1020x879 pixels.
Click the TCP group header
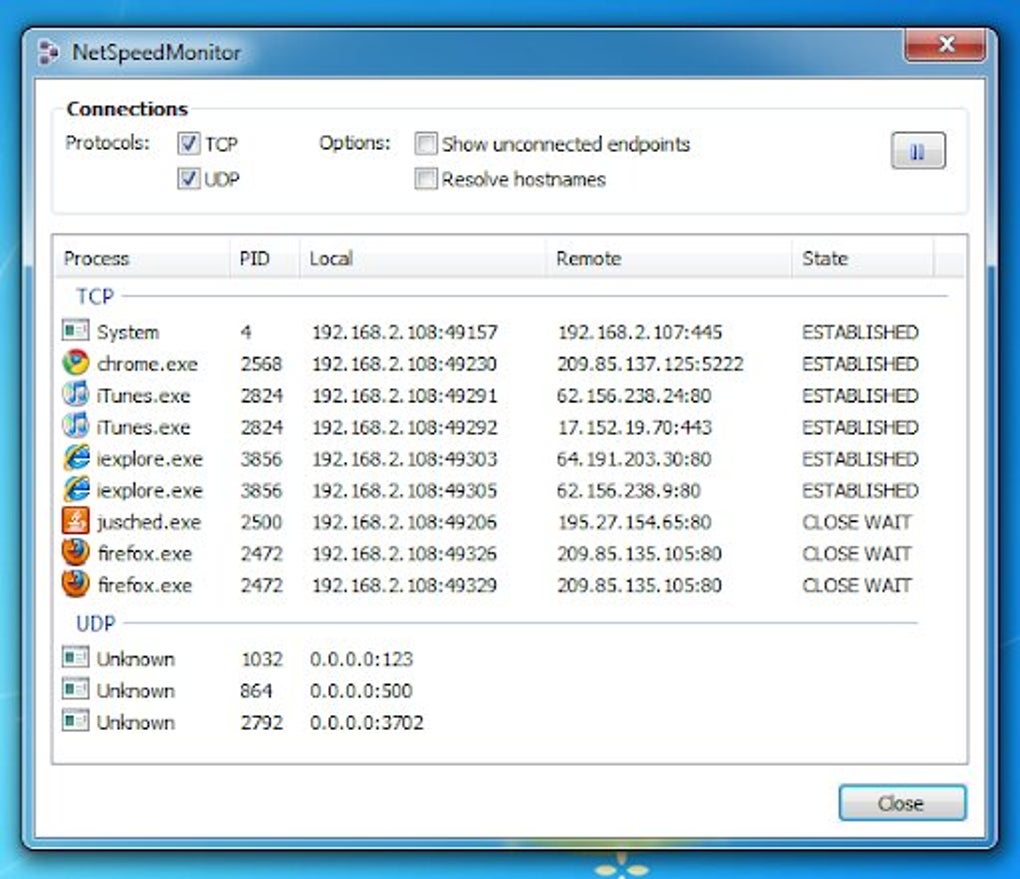[x=95, y=297]
